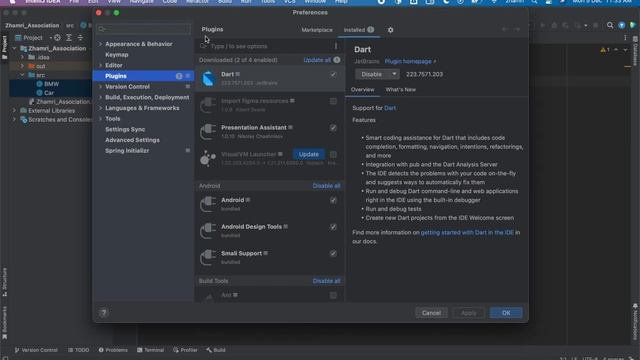
Task: Click the OK button
Action: (x=506, y=313)
